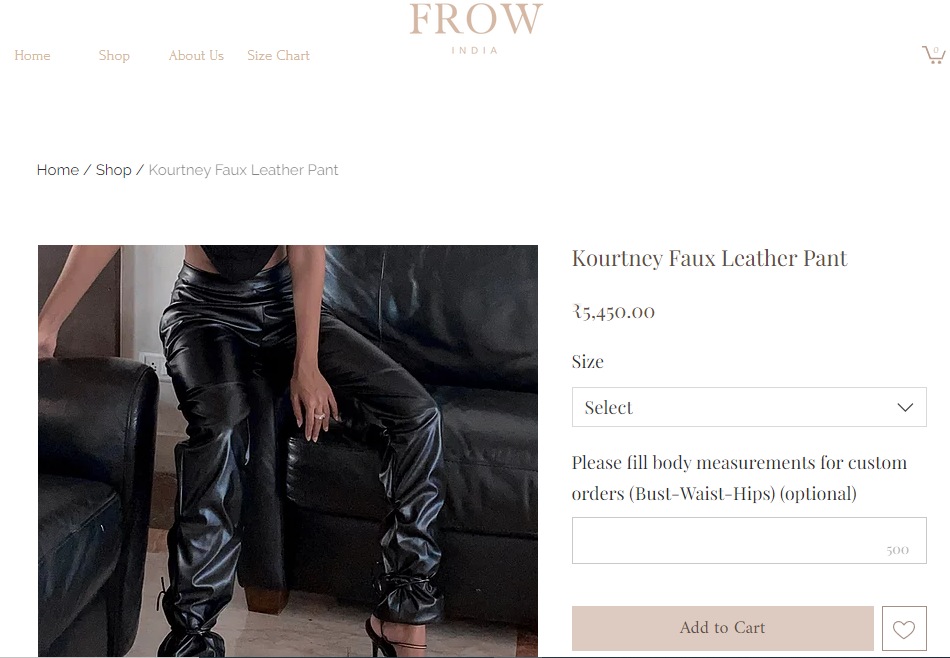Click the chevron arrow in Size selector
This screenshot has height=658, width=950.
click(x=905, y=407)
